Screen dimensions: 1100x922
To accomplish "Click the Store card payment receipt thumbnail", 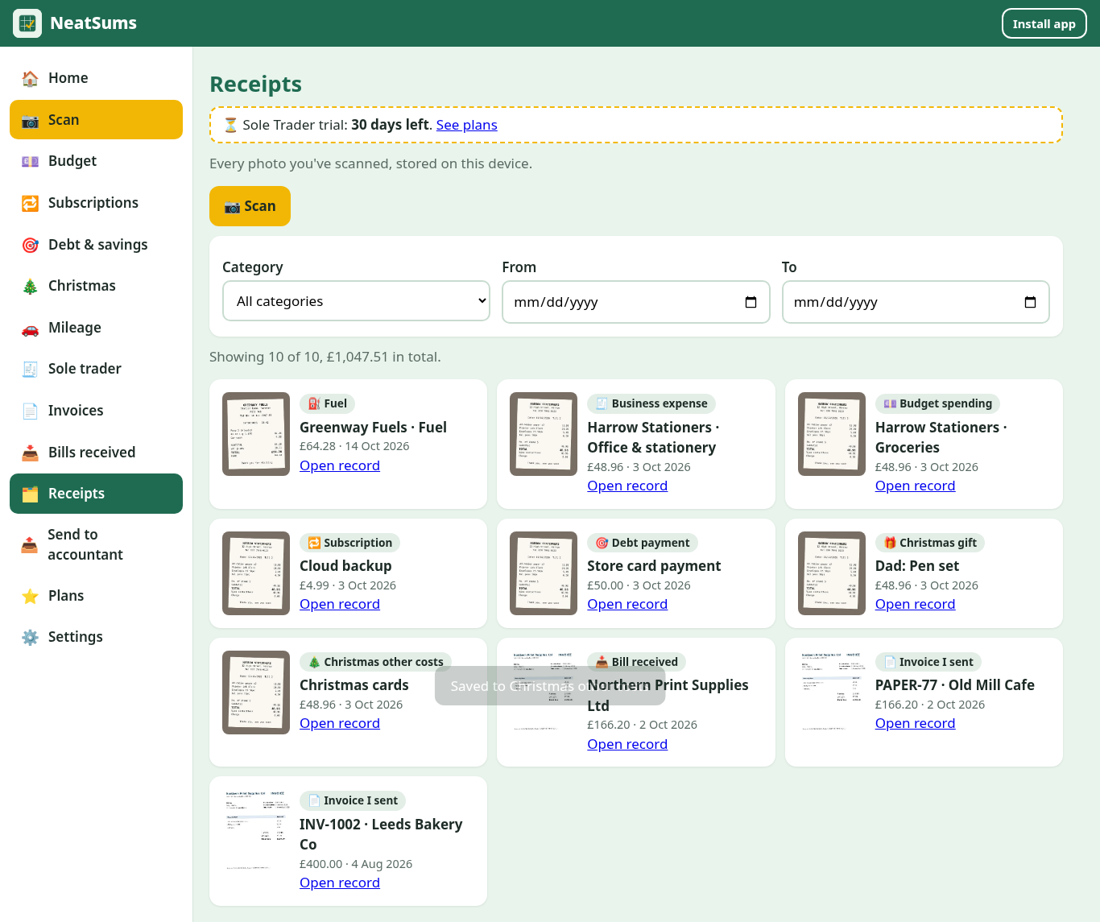I will point(544,573).
